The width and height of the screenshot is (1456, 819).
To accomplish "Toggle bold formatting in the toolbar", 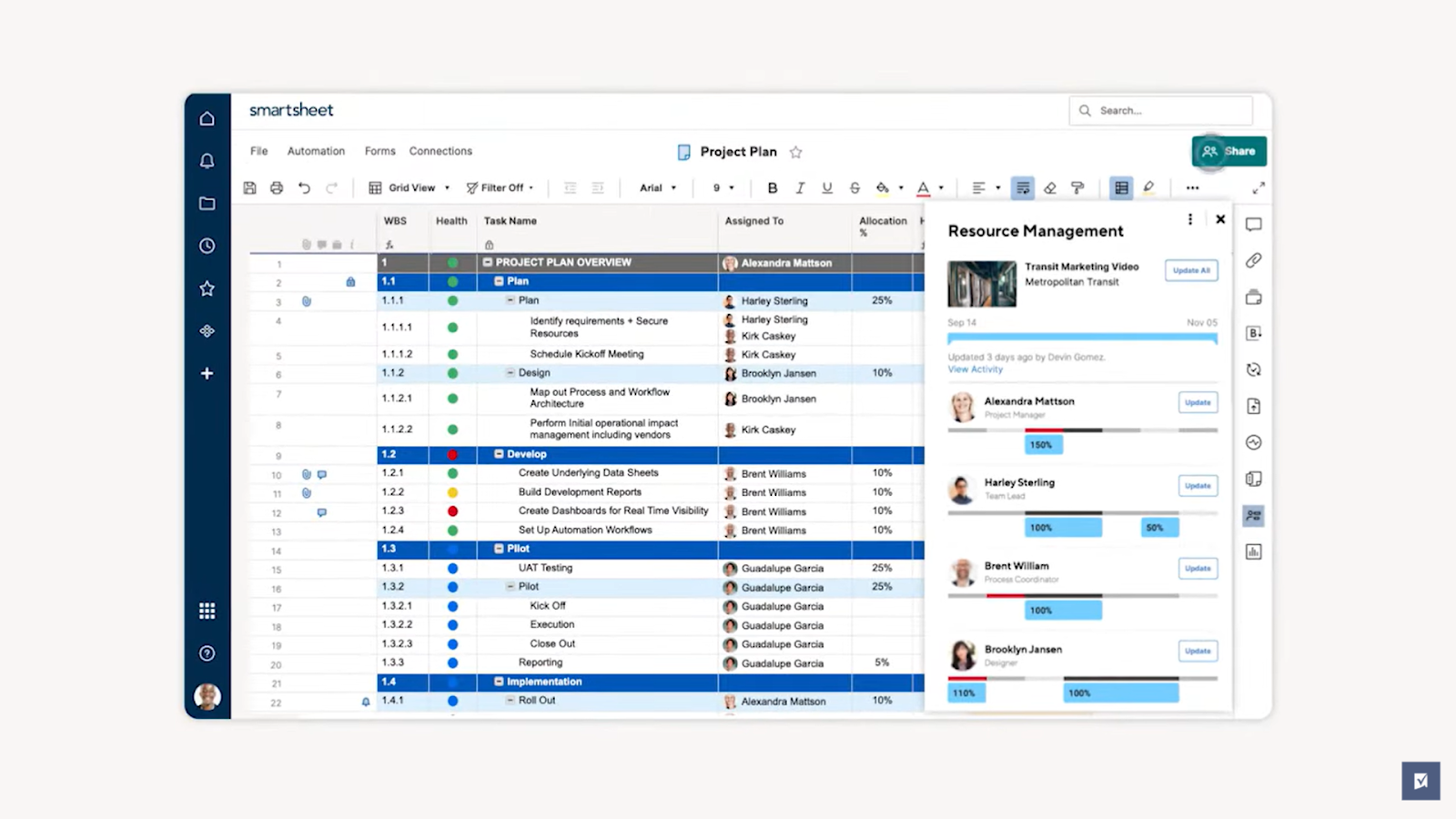I will [x=772, y=187].
